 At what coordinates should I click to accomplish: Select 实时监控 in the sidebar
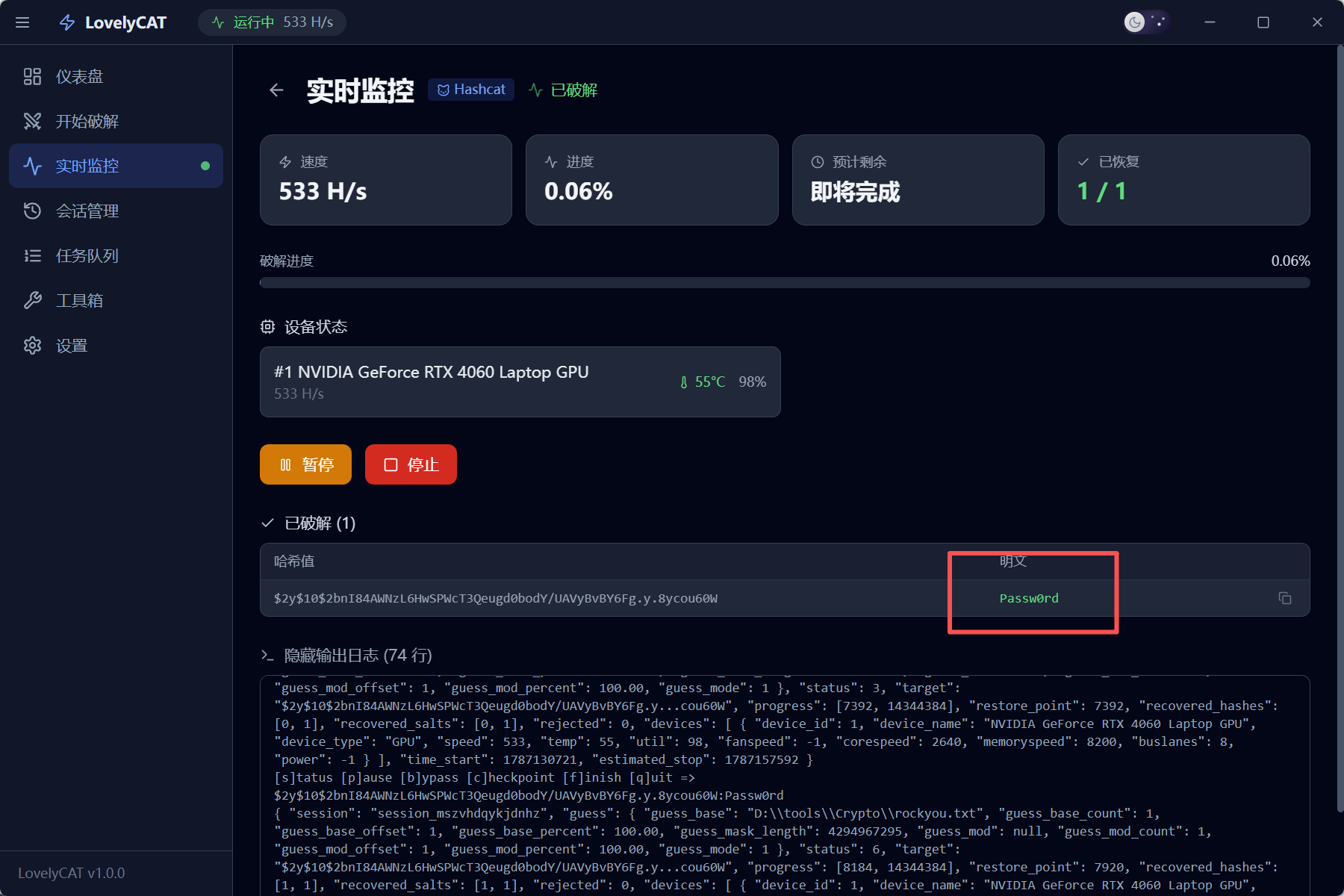coord(116,166)
